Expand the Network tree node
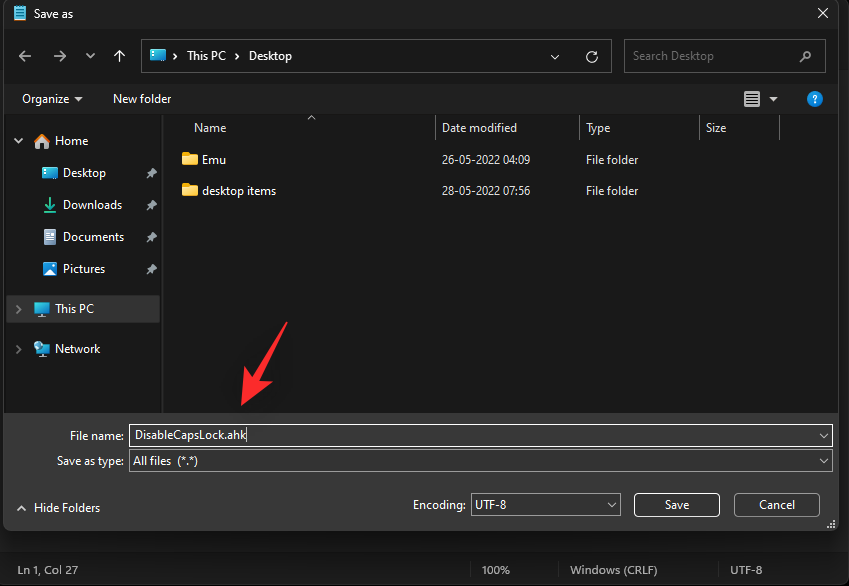Screen dimensions: 849x586 click(x=18, y=349)
